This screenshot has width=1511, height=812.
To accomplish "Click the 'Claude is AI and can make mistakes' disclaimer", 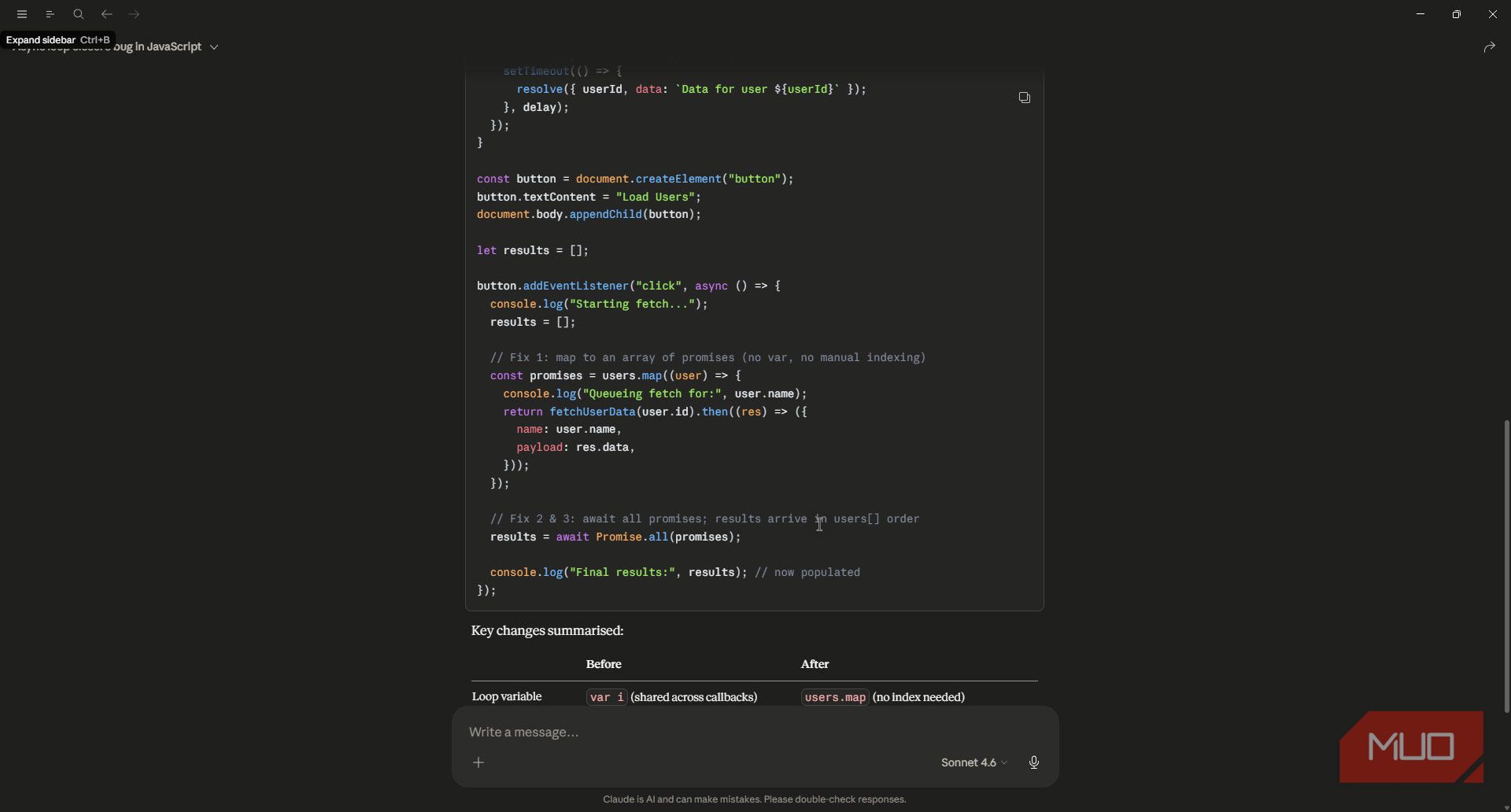I will [x=755, y=799].
